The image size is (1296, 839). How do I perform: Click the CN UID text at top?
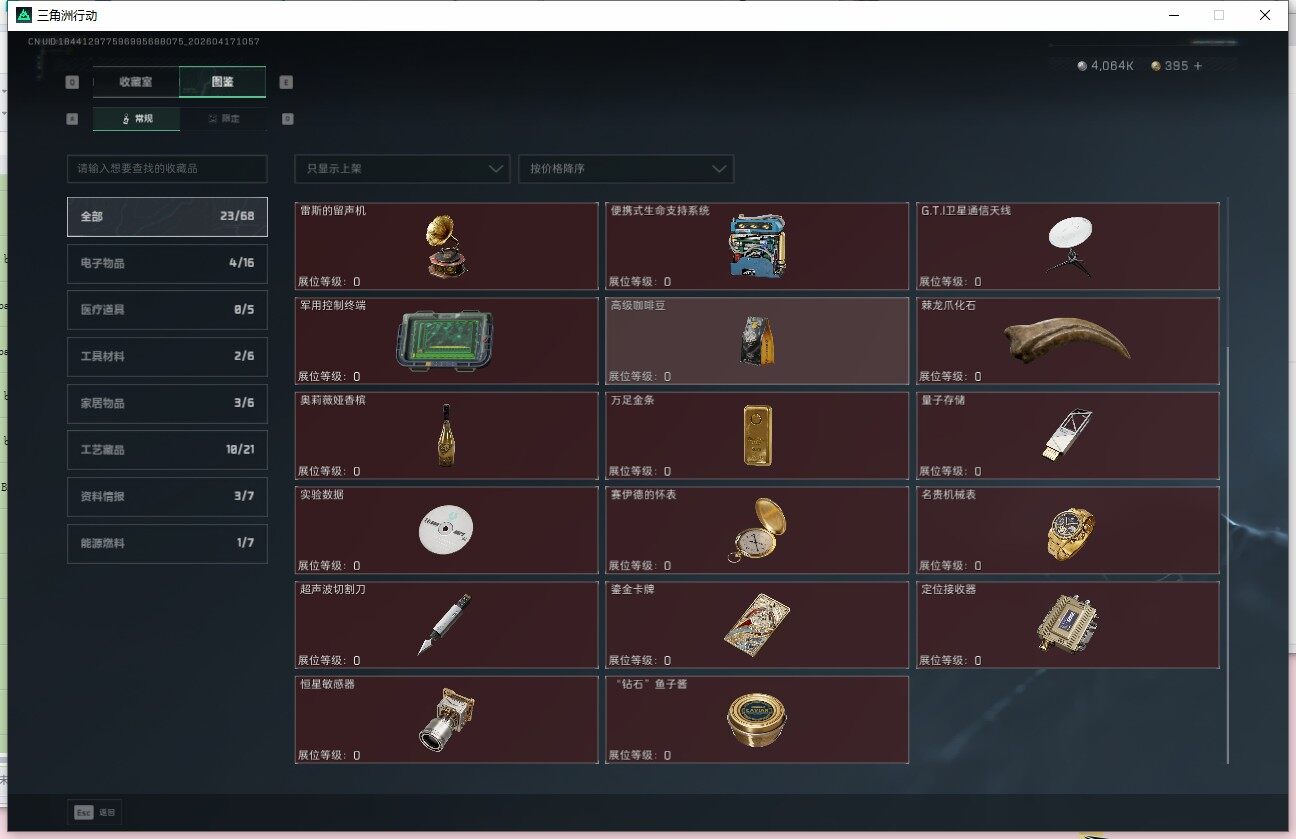coord(144,42)
